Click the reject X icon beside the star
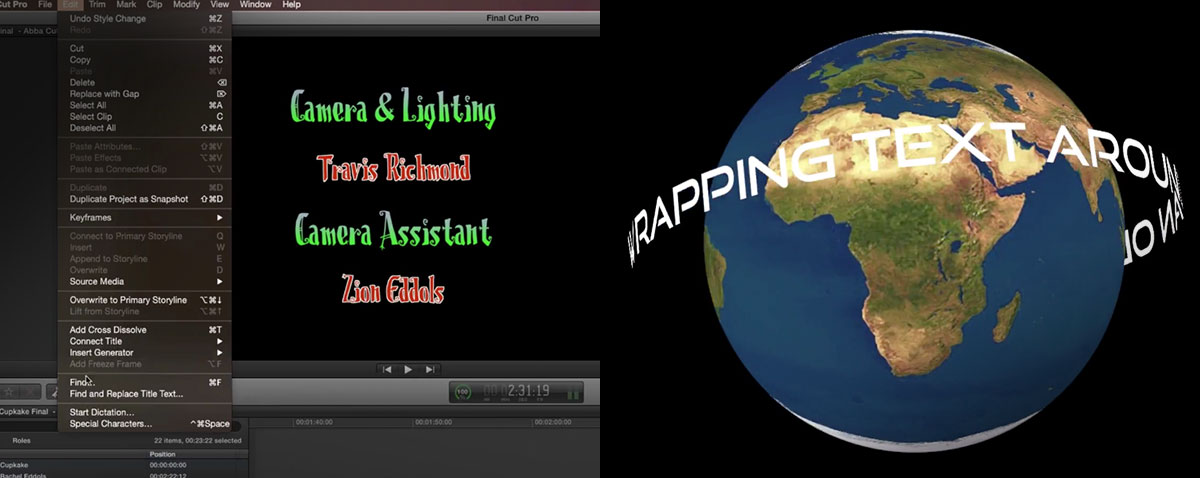The image size is (1200, 478). click(x=28, y=391)
